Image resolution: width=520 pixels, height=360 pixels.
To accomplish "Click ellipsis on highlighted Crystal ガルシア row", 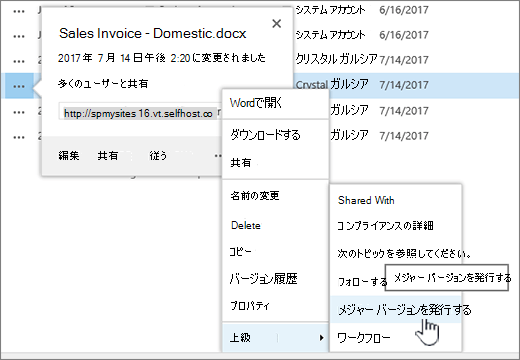I will point(19,86).
